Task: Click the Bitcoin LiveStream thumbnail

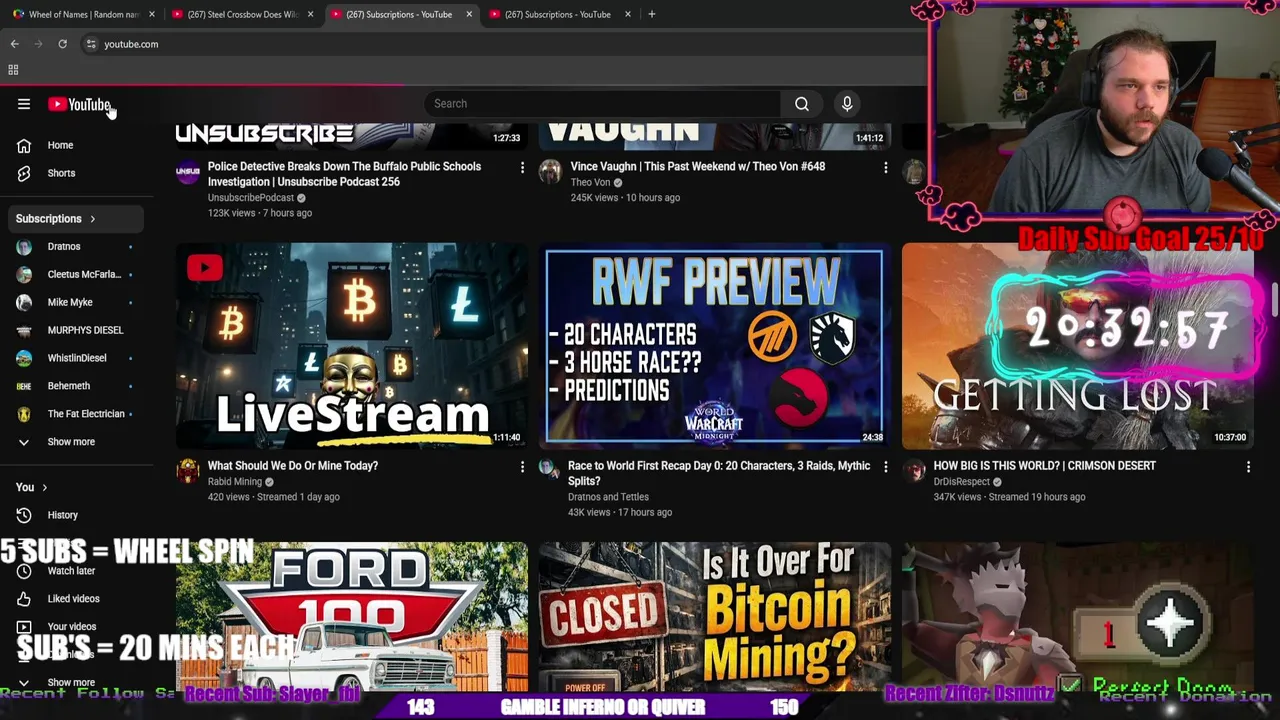Action: (352, 346)
